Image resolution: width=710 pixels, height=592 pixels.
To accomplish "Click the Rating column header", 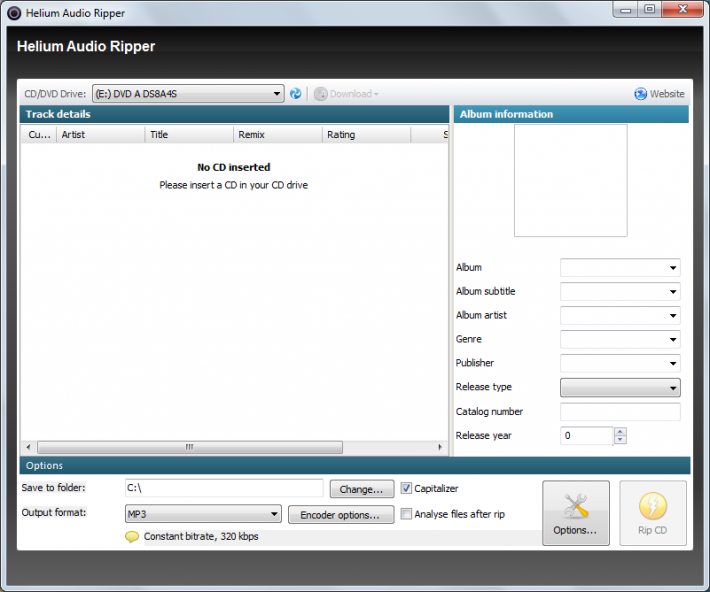I will pos(367,135).
